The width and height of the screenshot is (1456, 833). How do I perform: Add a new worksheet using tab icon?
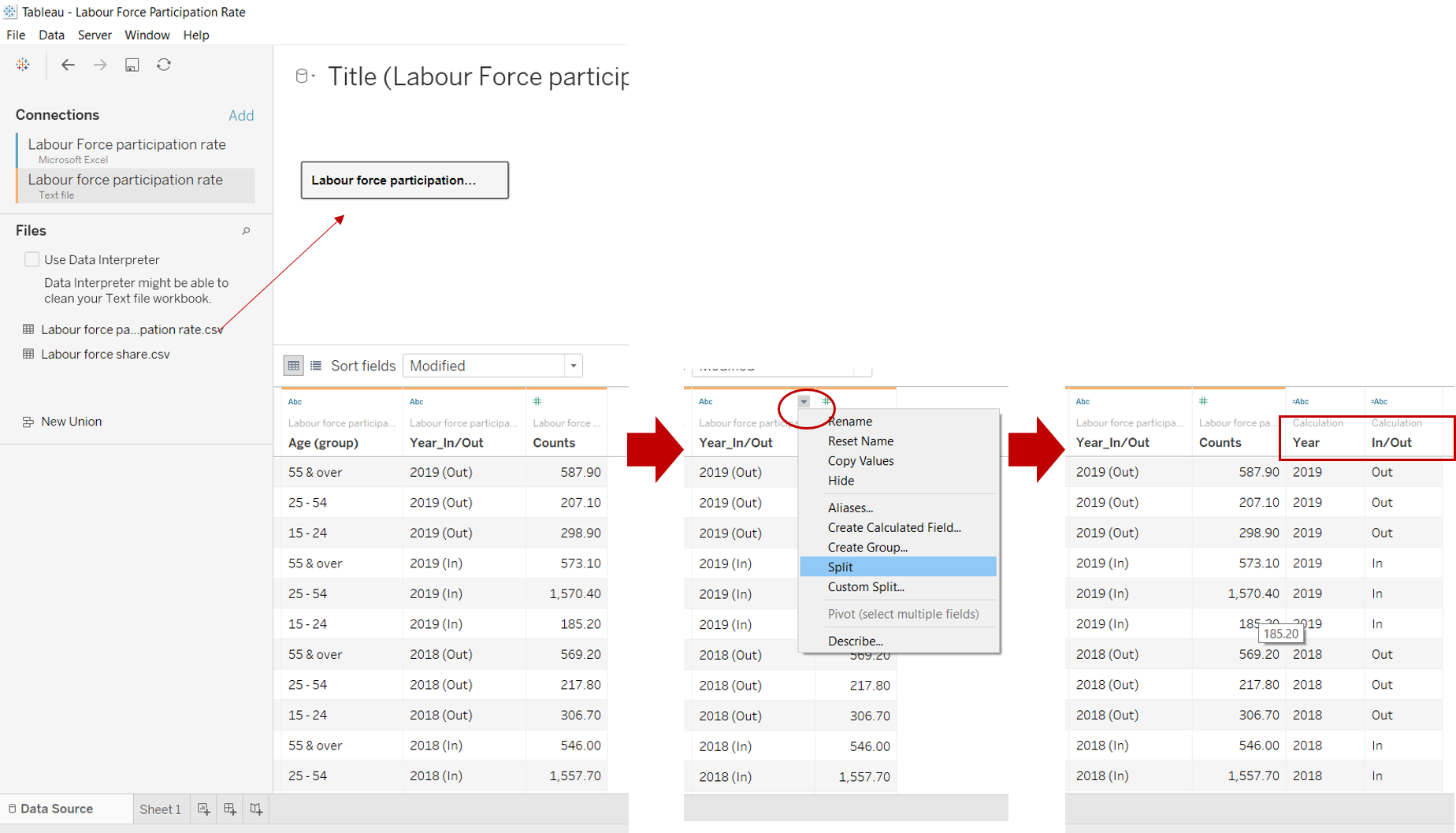point(203,809)
